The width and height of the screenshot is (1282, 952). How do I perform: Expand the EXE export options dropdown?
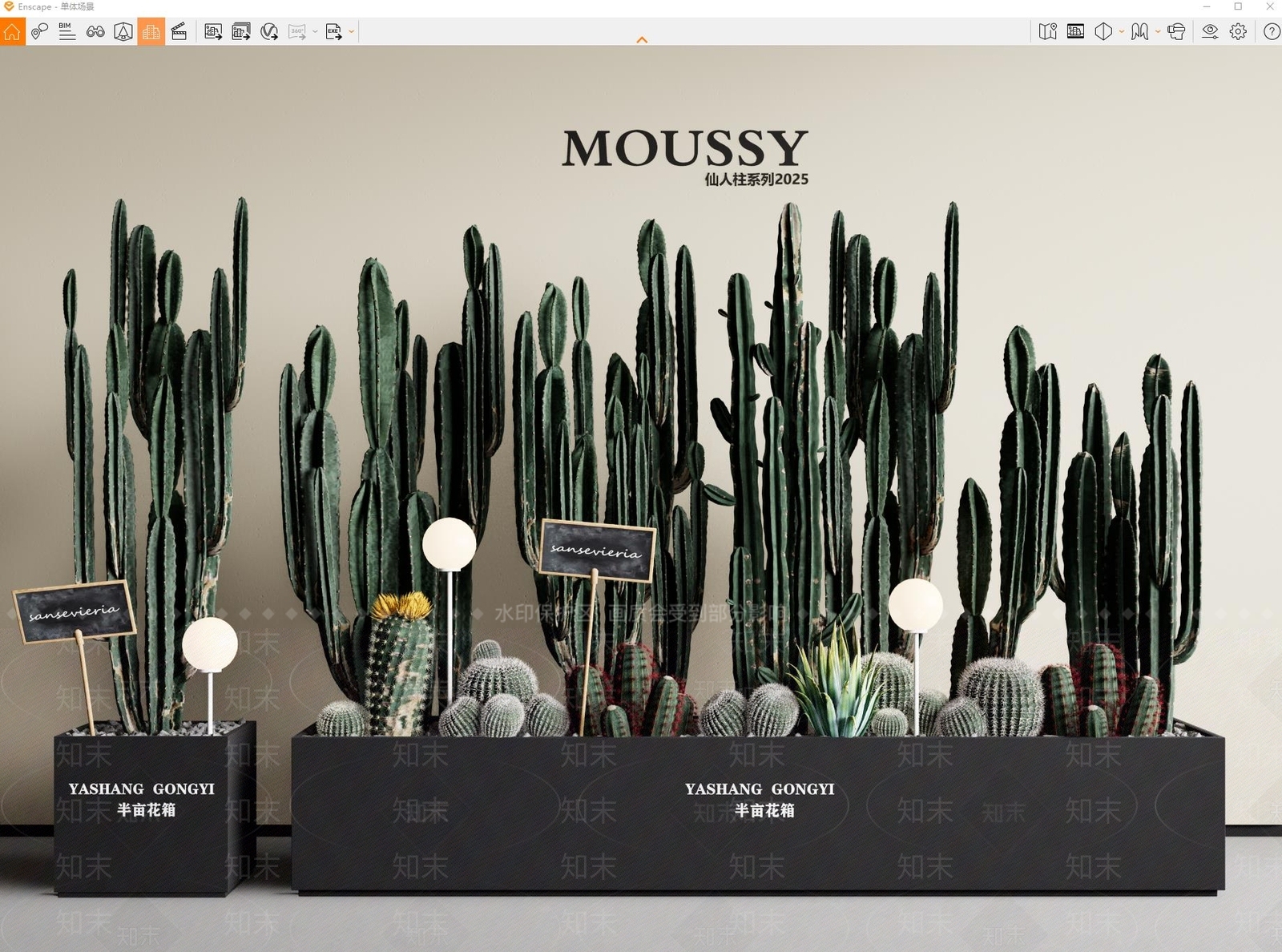(x=351, y=32)
